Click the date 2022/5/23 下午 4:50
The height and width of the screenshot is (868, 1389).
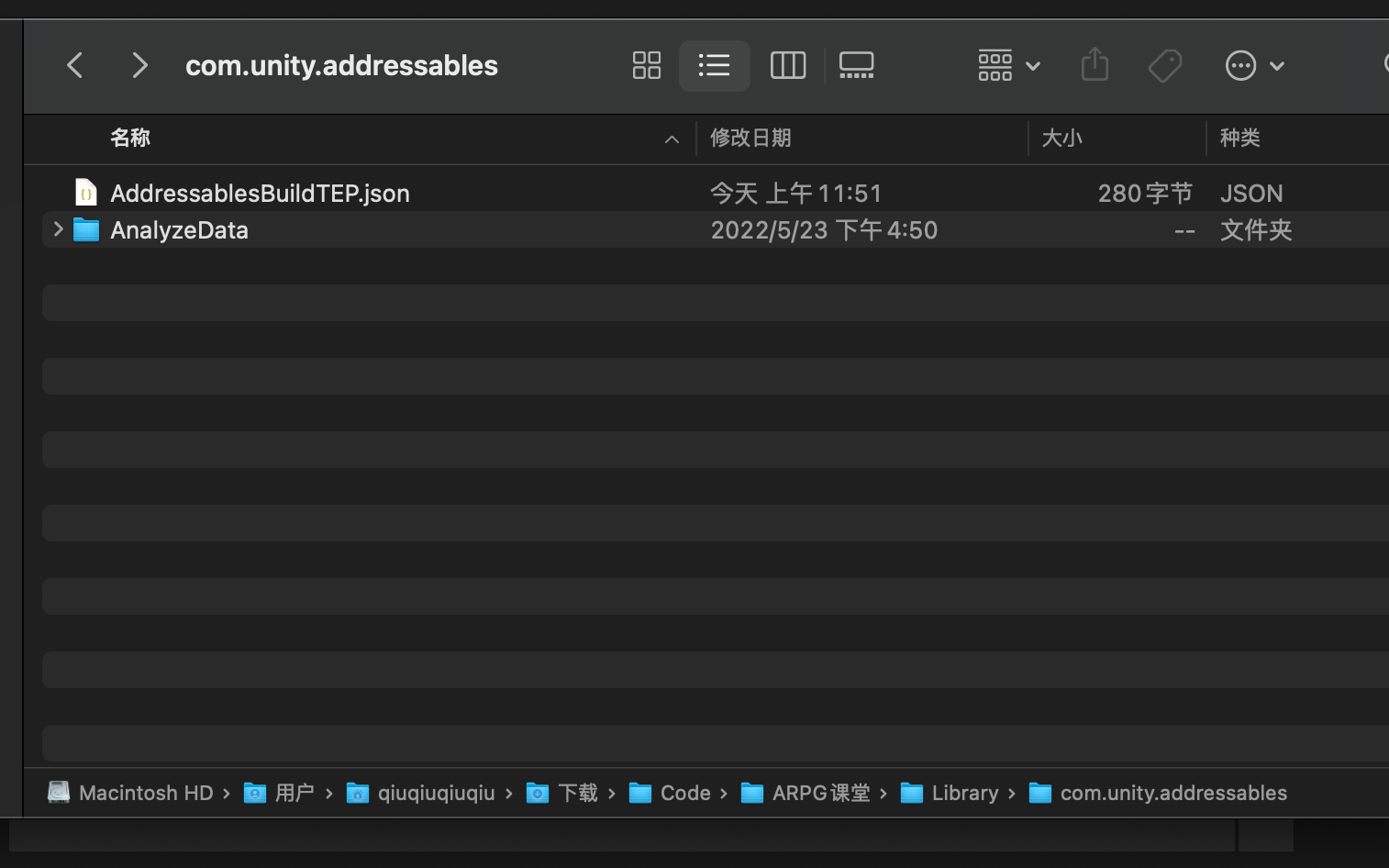click(x=824, y=230)
